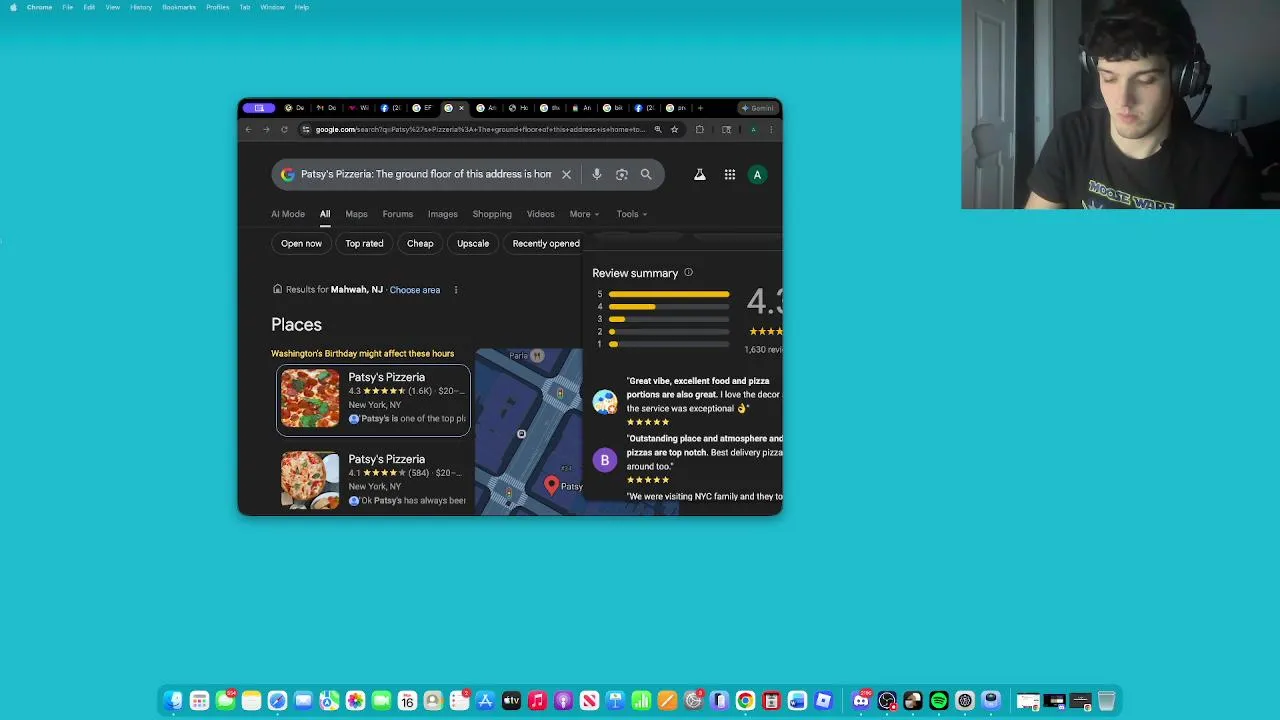Start voice search with the microphone

596,174
